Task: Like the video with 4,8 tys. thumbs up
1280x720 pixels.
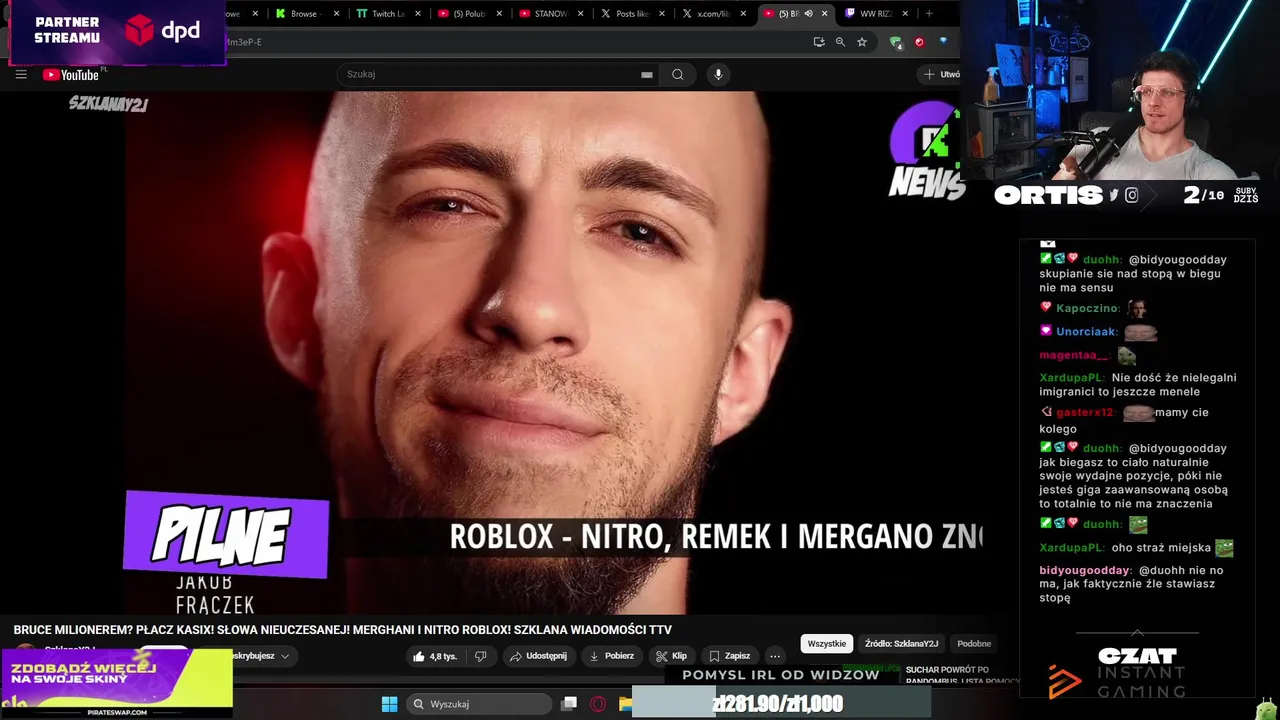Action: [x=434, y=656]
